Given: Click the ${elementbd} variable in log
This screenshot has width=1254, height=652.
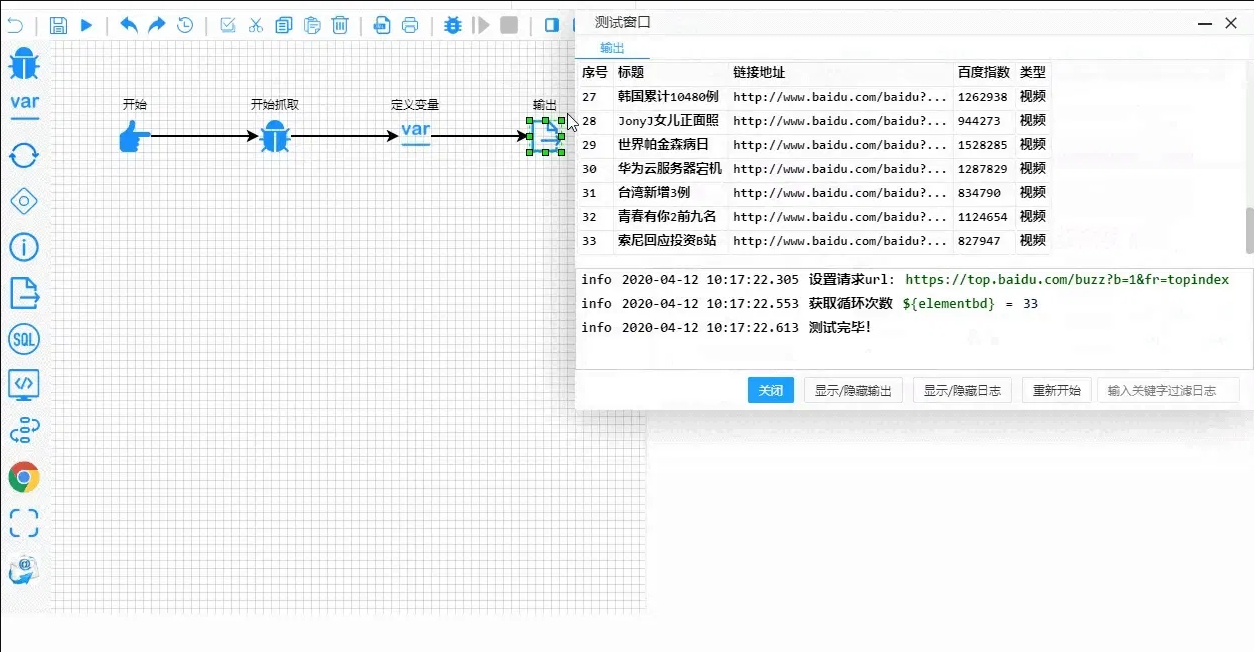Looking at the screenshot, I should [949, 304].
